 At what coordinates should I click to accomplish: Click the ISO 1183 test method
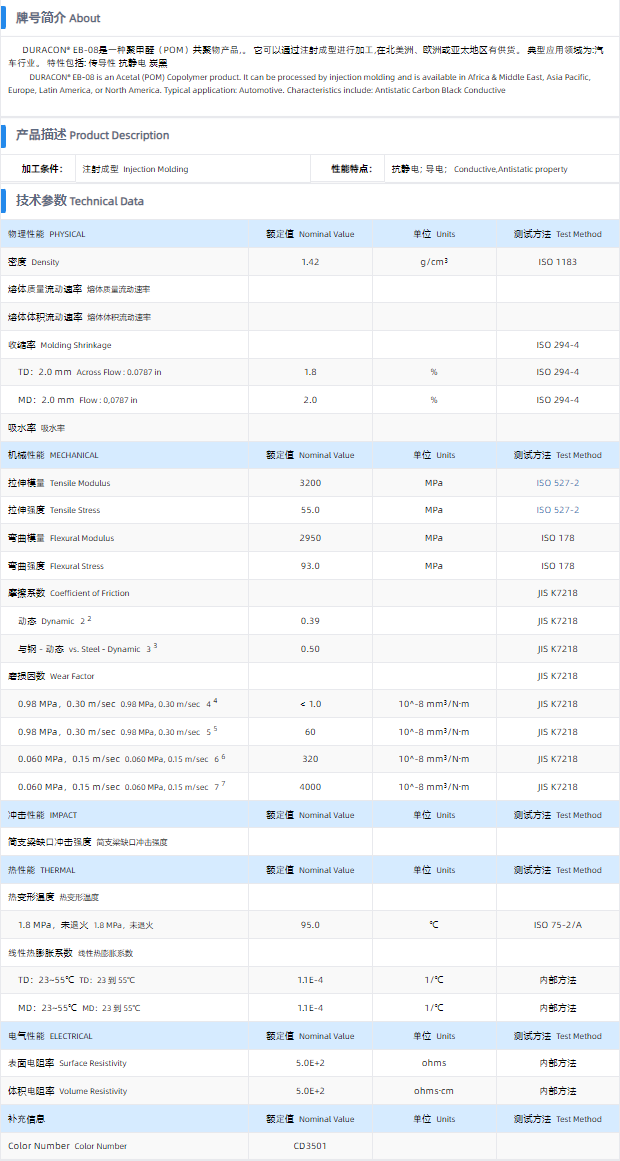(x=557, y=262)
